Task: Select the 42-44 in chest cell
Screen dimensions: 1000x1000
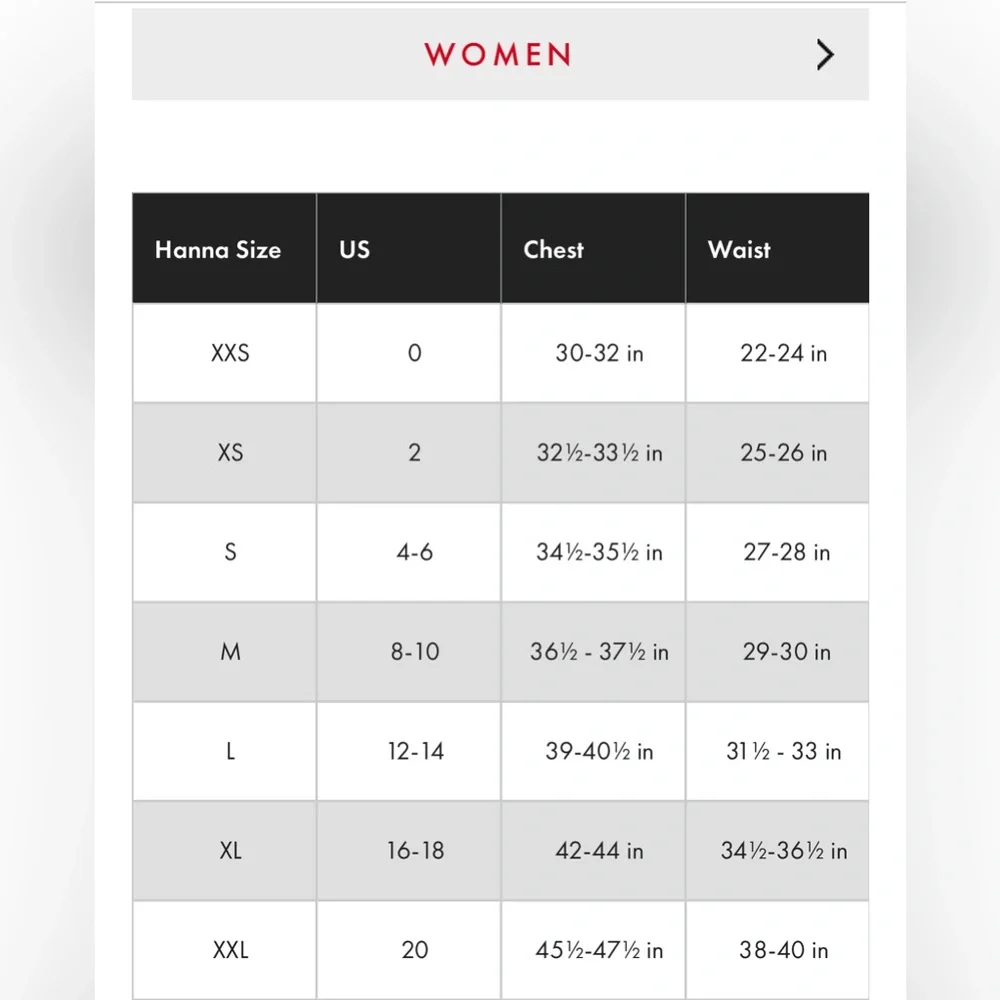Action: pos(599,851)
